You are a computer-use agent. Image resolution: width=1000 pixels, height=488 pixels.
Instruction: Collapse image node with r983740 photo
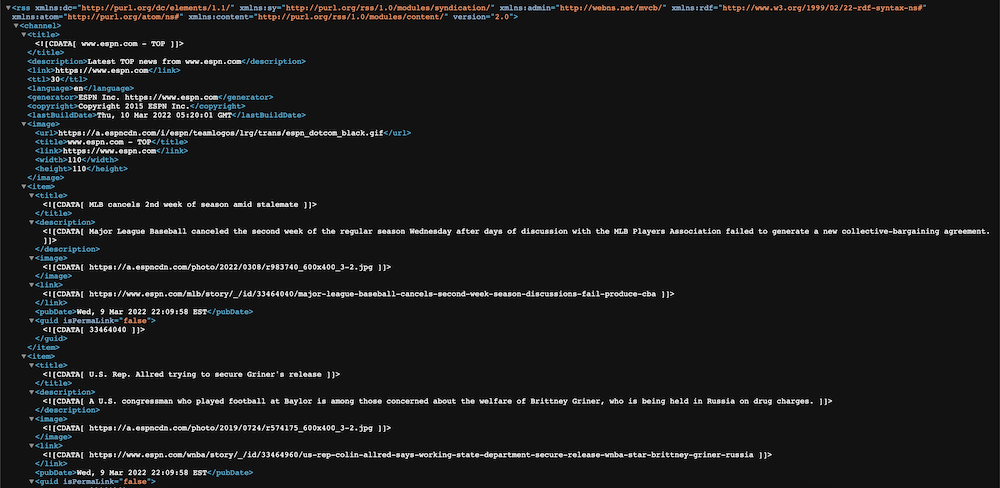[31, 258]
